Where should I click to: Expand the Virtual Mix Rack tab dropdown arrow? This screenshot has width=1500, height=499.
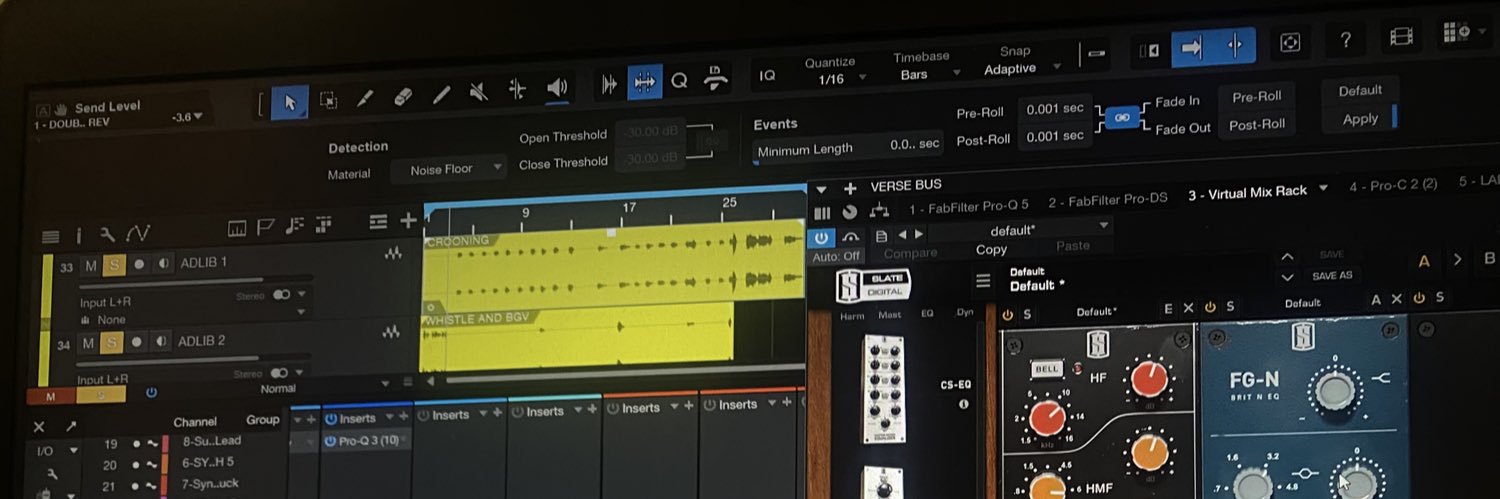point(1324,188)
